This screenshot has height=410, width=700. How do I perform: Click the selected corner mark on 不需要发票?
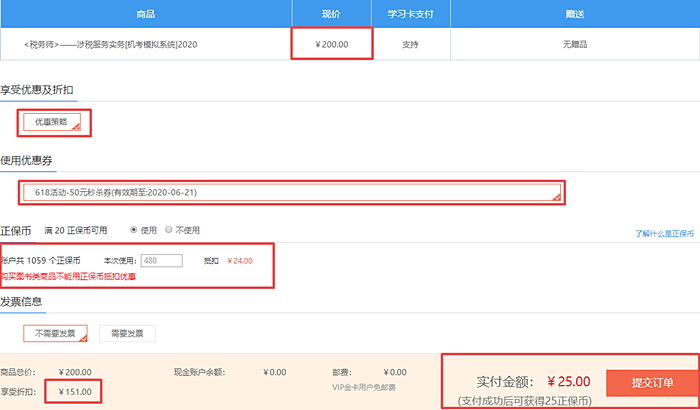click(x=83, y=337)
